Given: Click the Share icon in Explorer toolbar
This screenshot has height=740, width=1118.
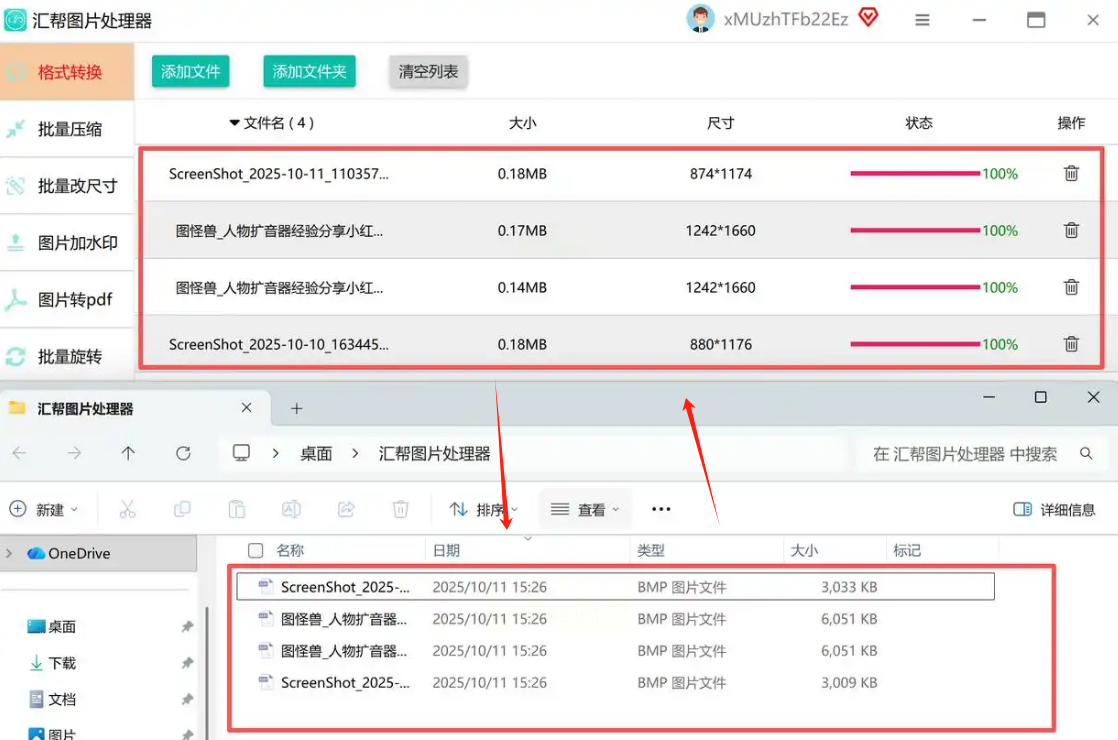Looking at the screenshot, I should point(346,509).
